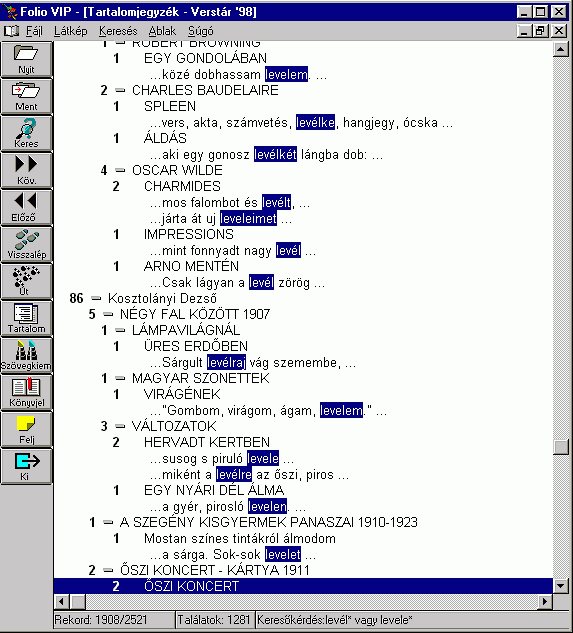Activate the Szövegkiem highlighter tool
This screenshot has width=573, height=633.
pyautogui.click(x=27, y=356)
